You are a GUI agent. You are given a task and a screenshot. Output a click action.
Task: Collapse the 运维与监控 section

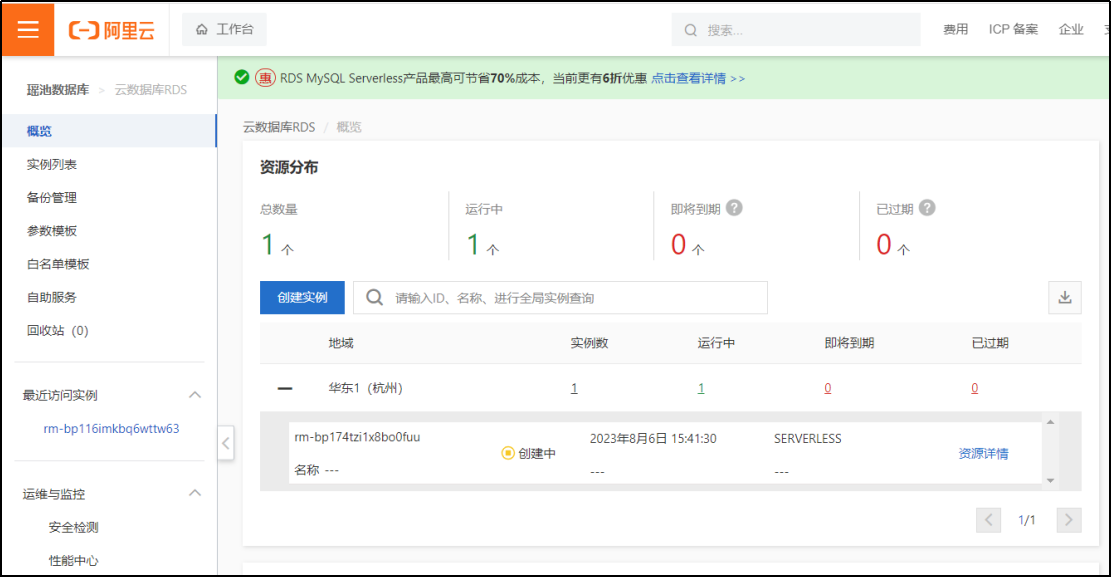point(195,493)
